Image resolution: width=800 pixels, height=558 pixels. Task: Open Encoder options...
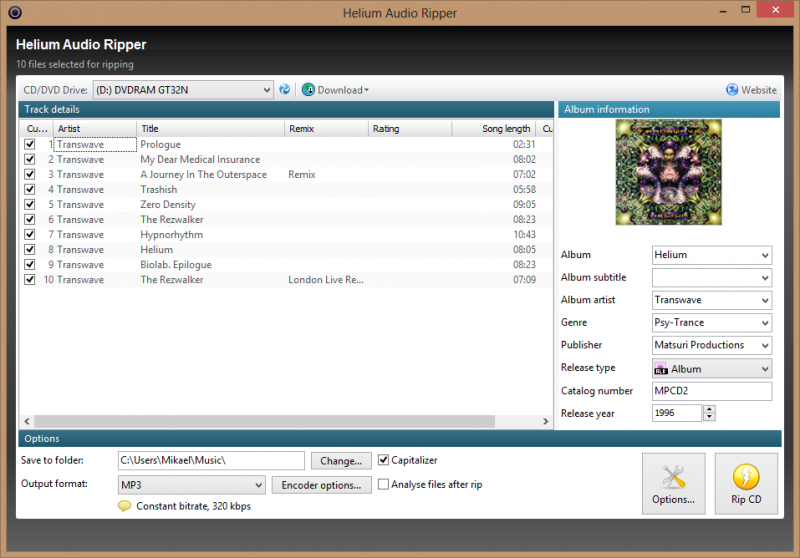pyautogui.click(x=321, y=485)
